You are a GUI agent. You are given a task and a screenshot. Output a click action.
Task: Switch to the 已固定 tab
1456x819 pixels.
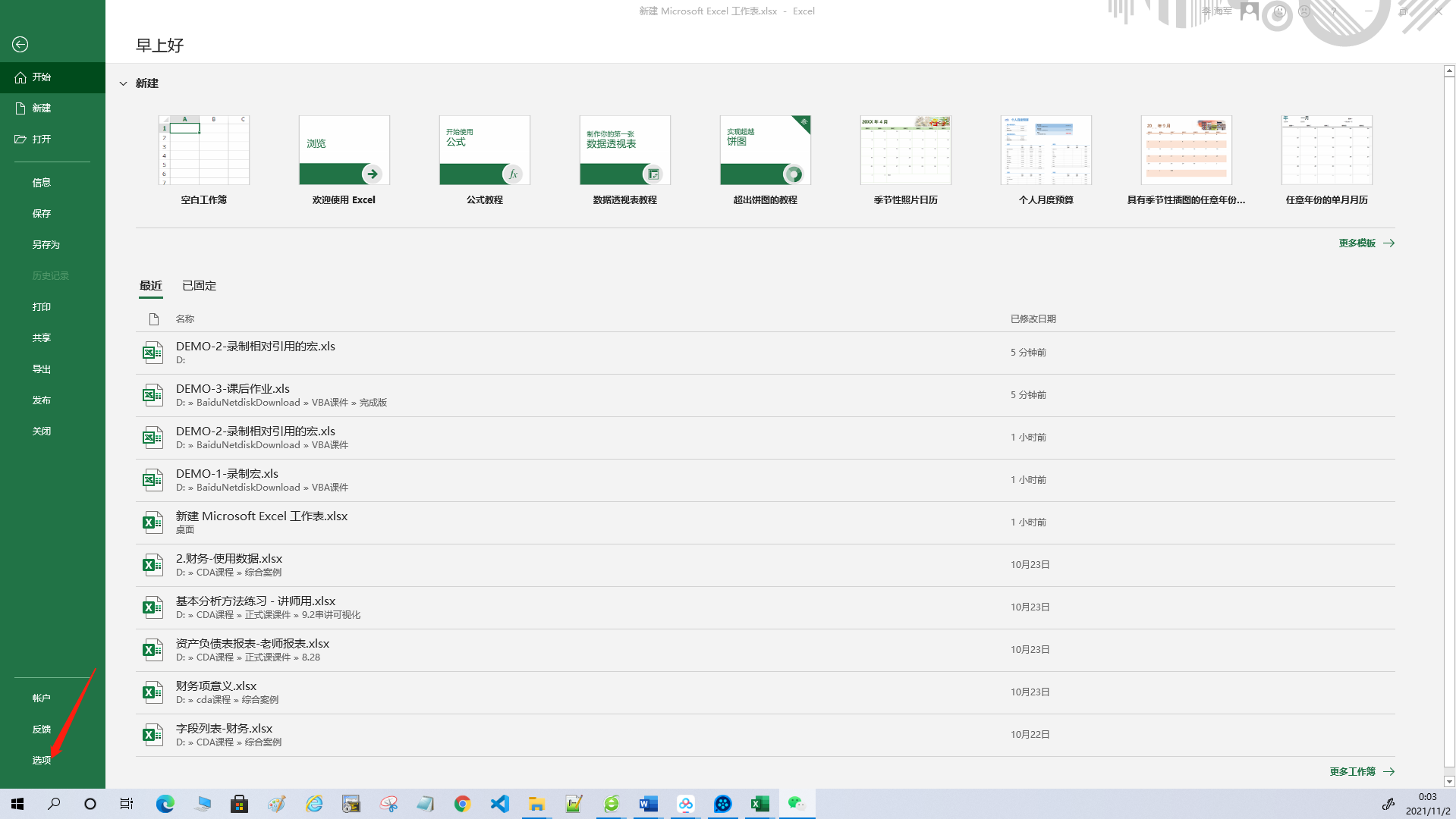(x=200, y=286)
